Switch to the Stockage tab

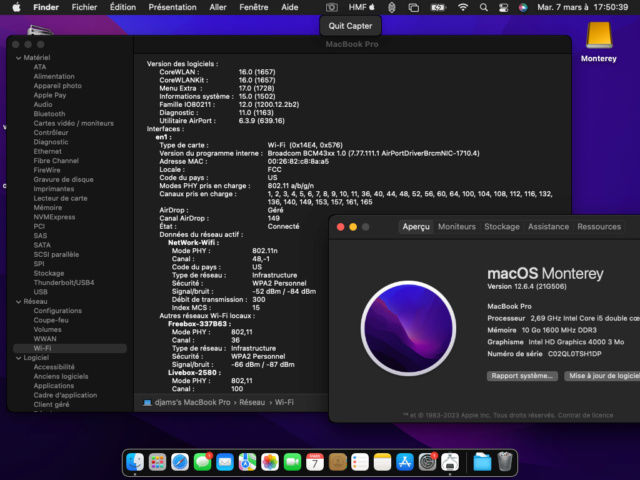[502, 227]
